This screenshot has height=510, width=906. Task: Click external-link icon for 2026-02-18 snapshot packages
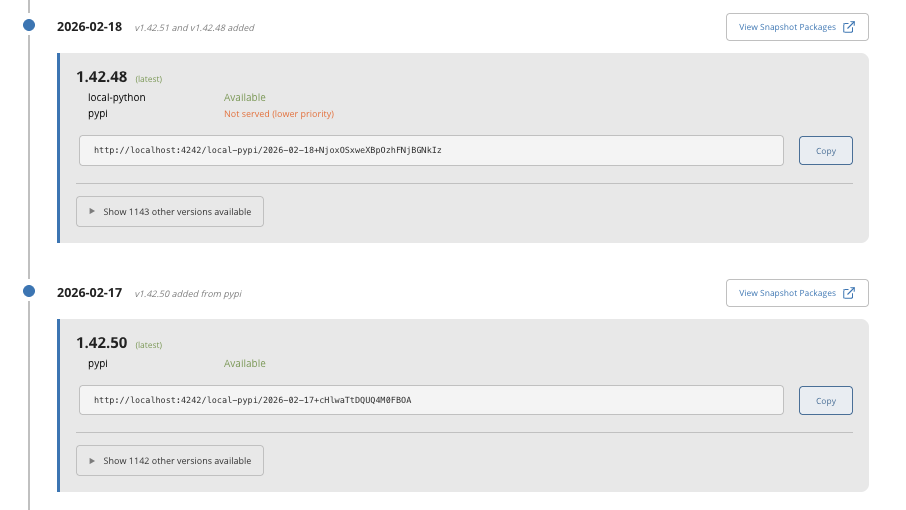tap(849, 27)
